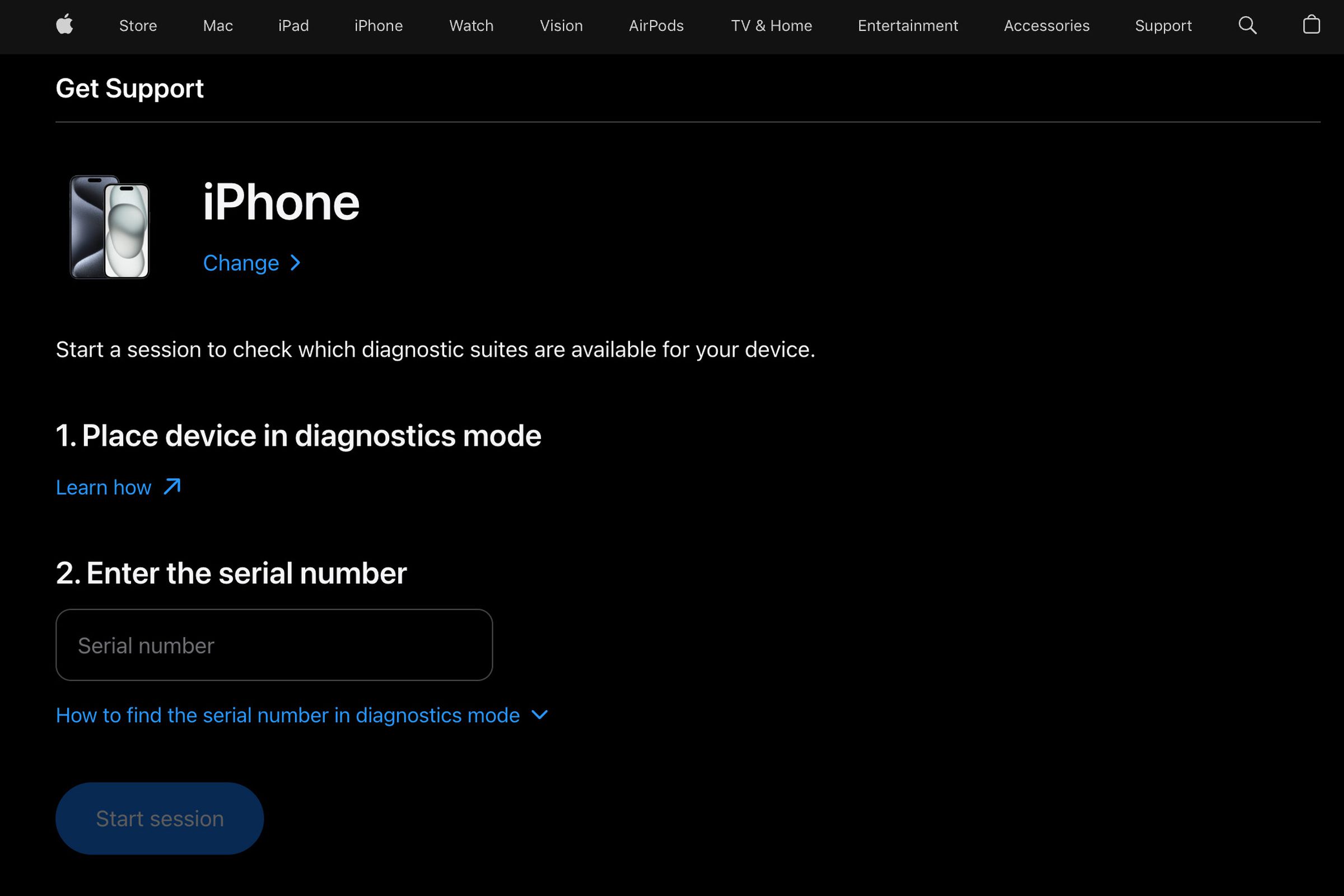Image resolution: width=1344 pixels, height=896 pixels.
Task: Click the serial number input field
Action: 274,645
